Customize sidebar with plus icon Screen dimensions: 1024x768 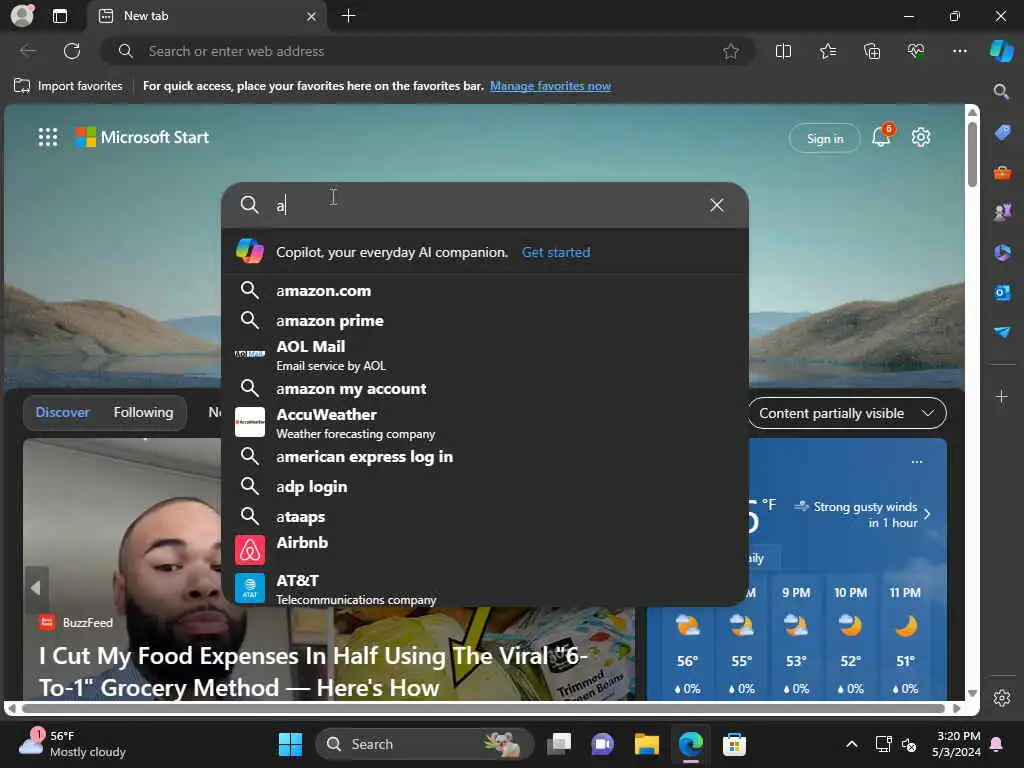[1002, 396]
